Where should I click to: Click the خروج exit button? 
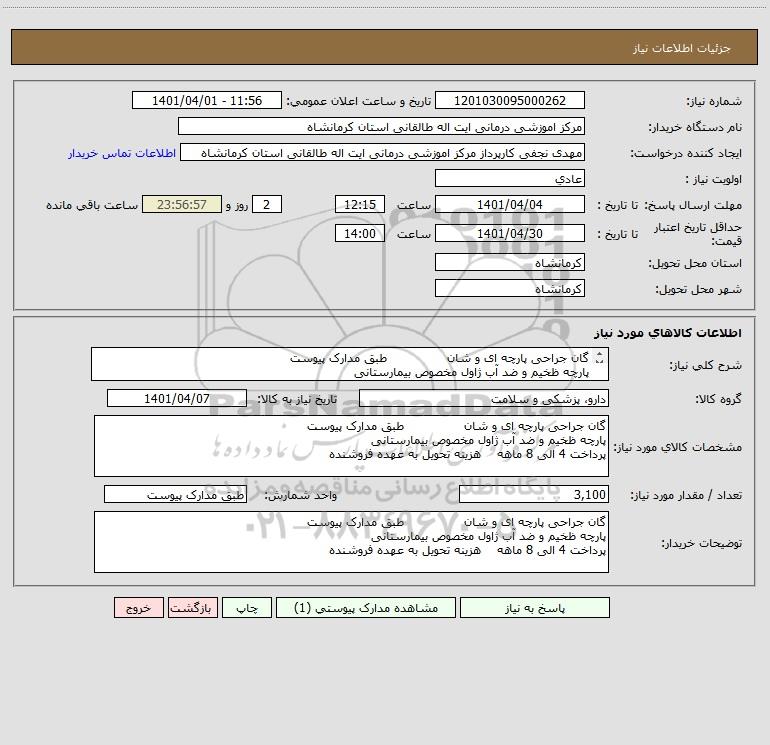138,608
